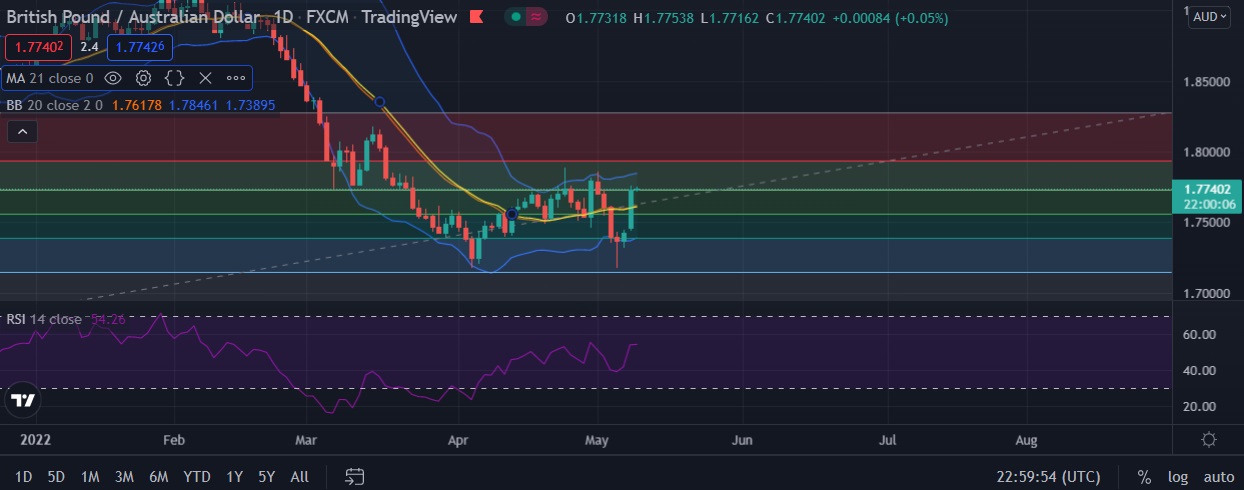This screenshot has height=490, width=1244.
Task: Click the 1.75000 price axis label
Action: 1209,223
